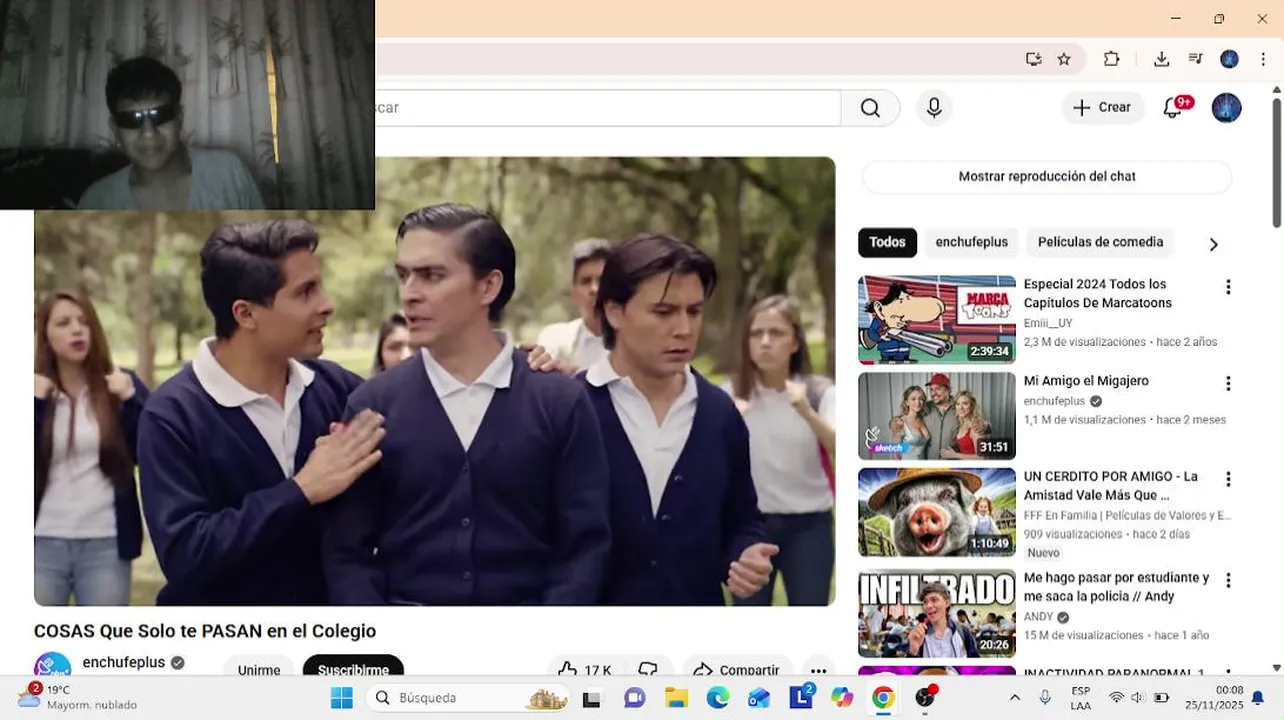Viewport: 1284px width, 720px height.
Task: Open the Especial 2024 Marcatoons thumbnail
Action: [x=937, y=320]
